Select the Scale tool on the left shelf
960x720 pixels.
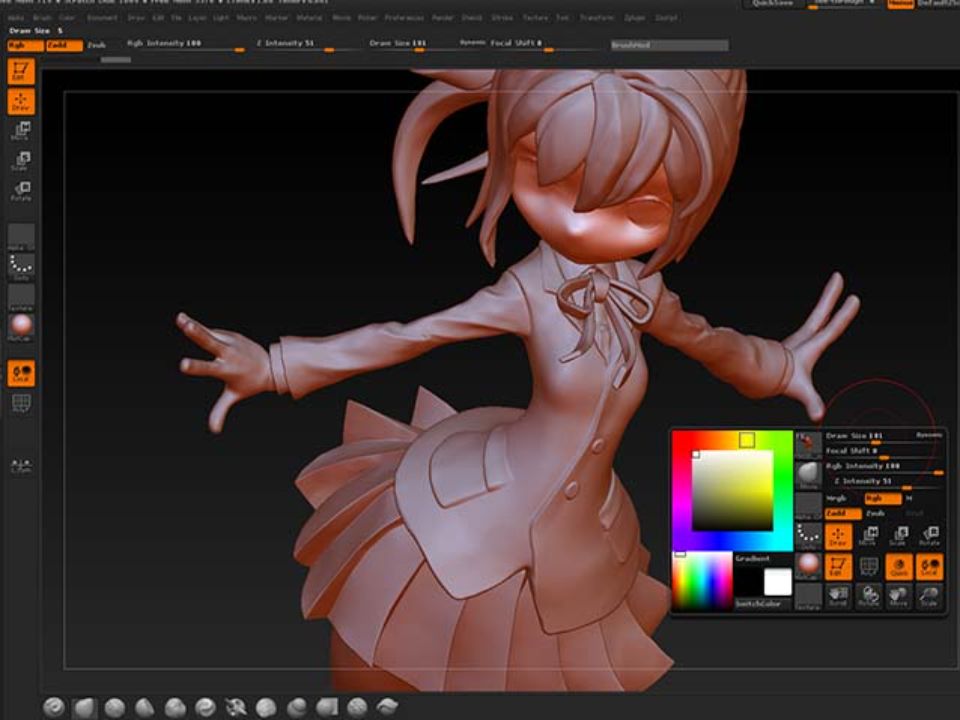21,161
